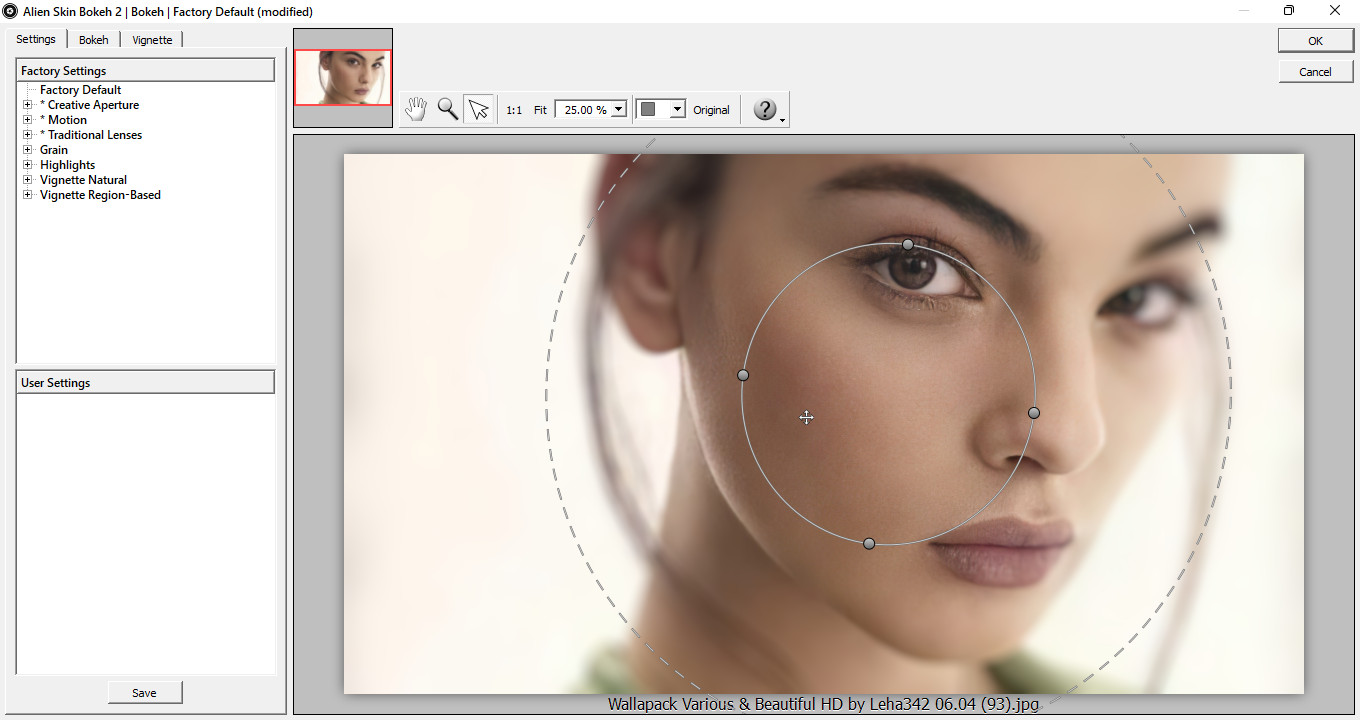Switch to the Bokeh tab

tap(93, 40)
